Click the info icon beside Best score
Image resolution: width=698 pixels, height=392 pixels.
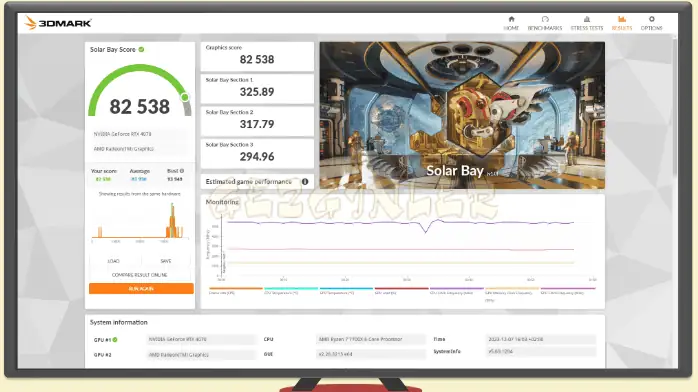click(182, 171)
